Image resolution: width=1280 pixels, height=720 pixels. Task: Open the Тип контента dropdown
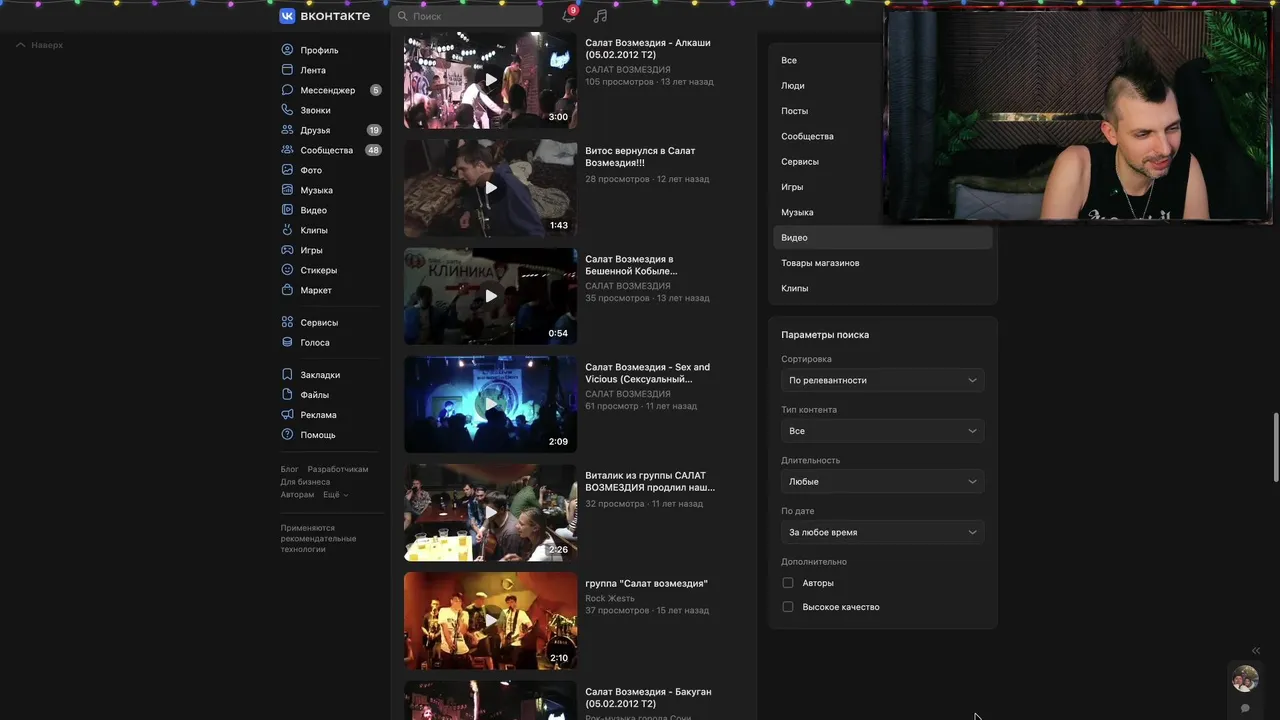click(x=883, y=431)
